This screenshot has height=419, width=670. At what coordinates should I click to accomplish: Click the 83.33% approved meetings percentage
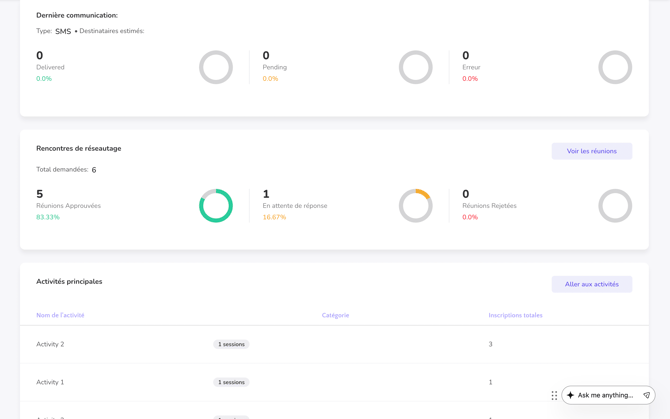(x=48, y=217)
